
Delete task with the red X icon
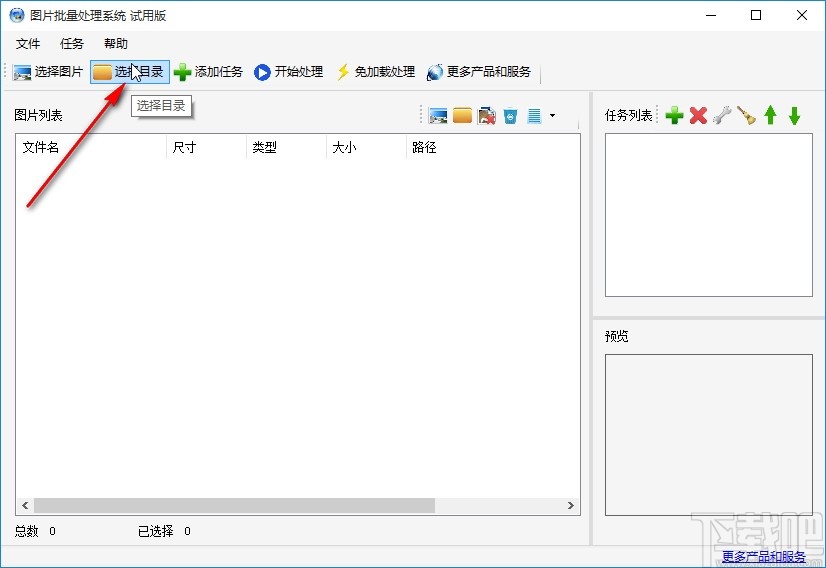(x=698, y=115)
